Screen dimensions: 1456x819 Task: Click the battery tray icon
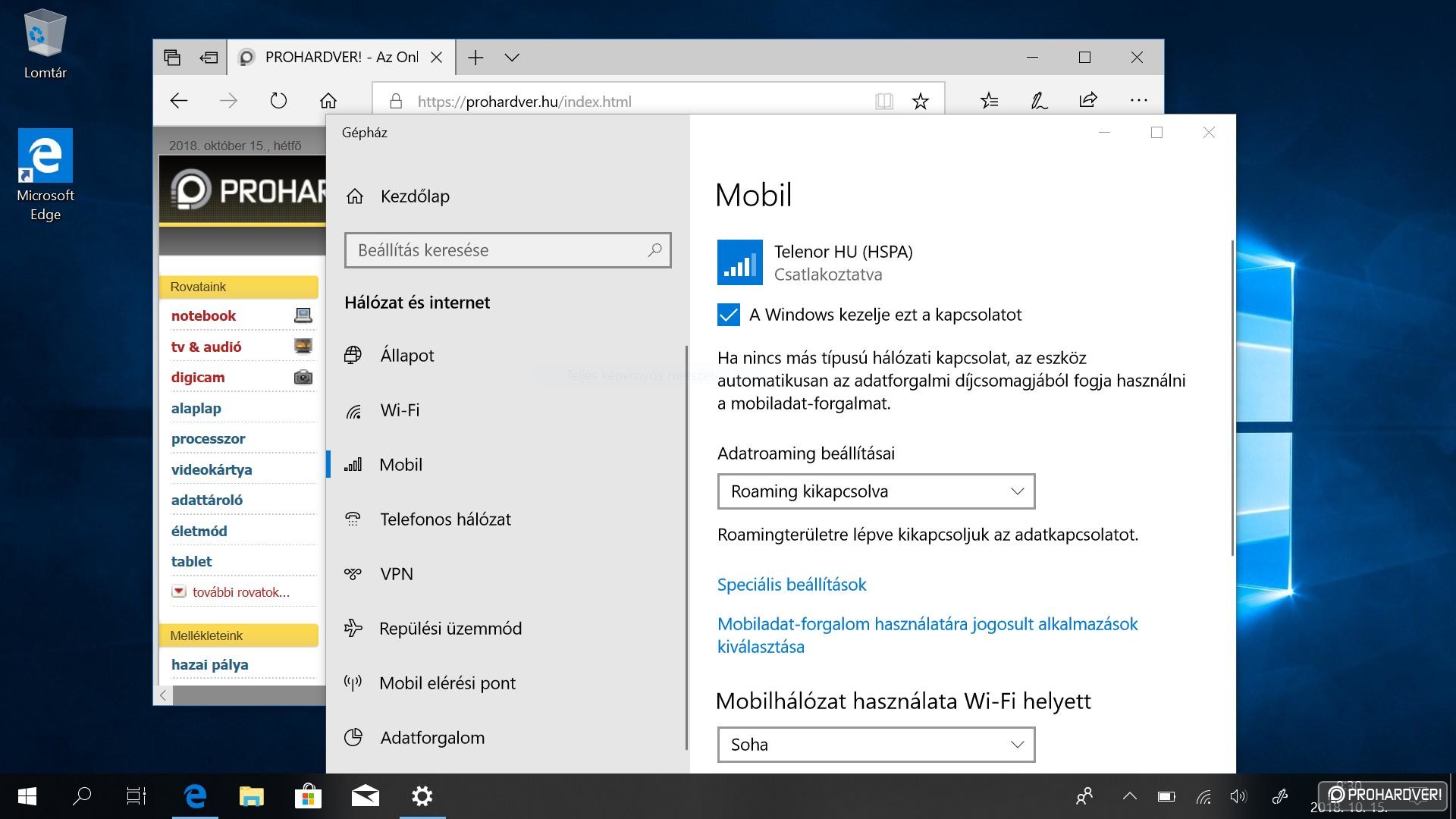pyautogui.click(x=1166, y=796)
